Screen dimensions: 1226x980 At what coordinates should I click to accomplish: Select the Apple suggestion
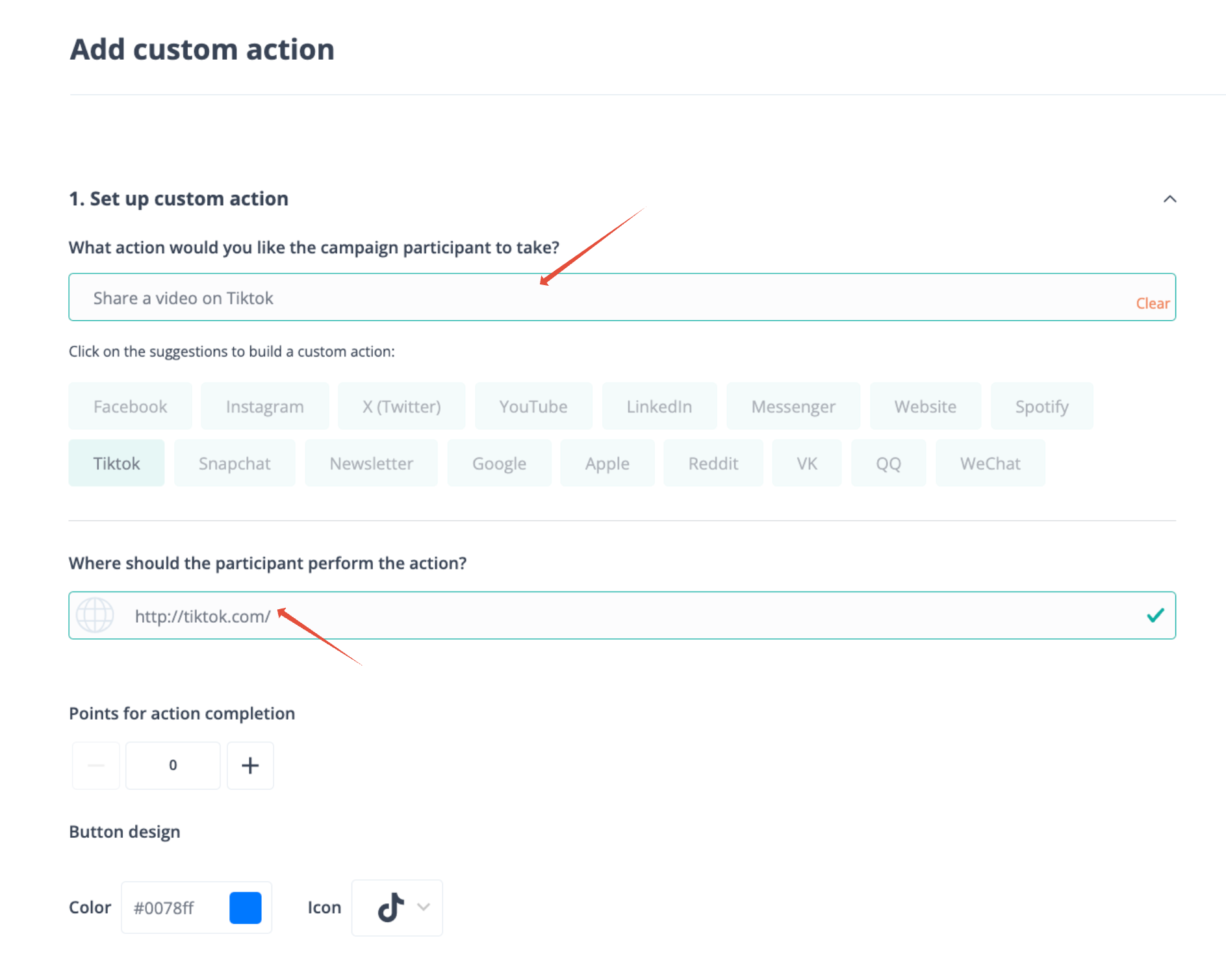(x=607, y=463)
